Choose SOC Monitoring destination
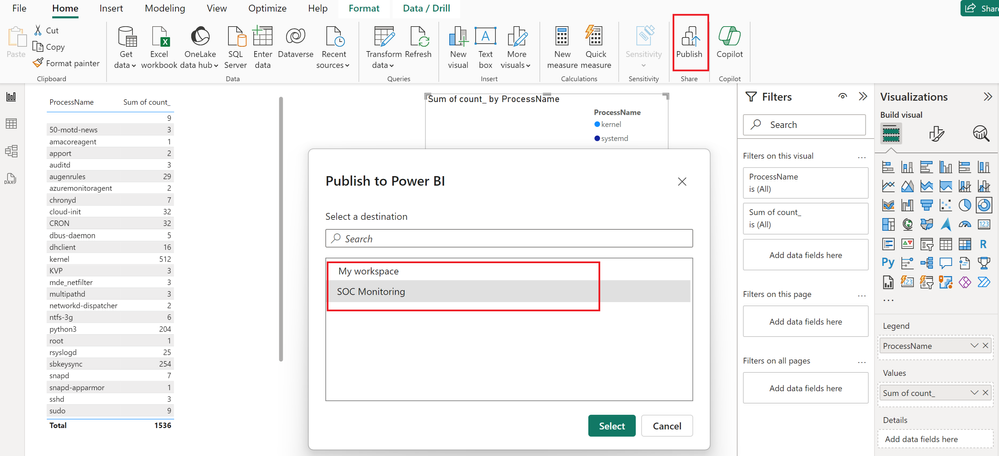 click(508, 292)
